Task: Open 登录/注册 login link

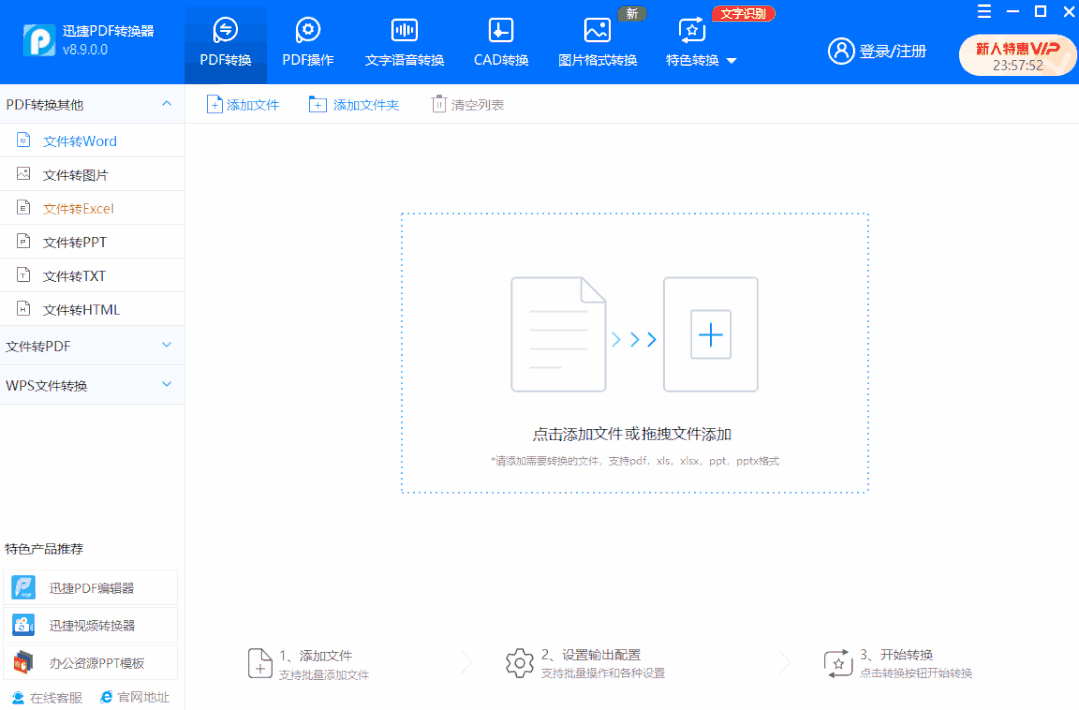Action: (x=893, y=51)
